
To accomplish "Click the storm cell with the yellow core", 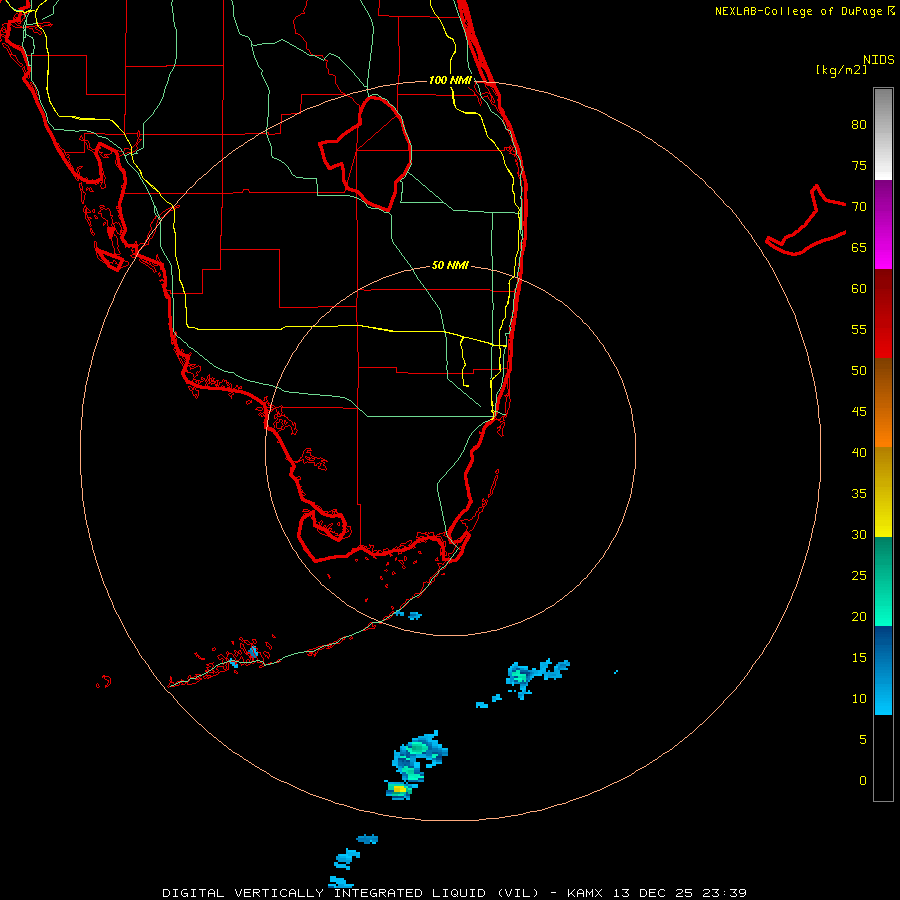I will (x=399, y=790).
